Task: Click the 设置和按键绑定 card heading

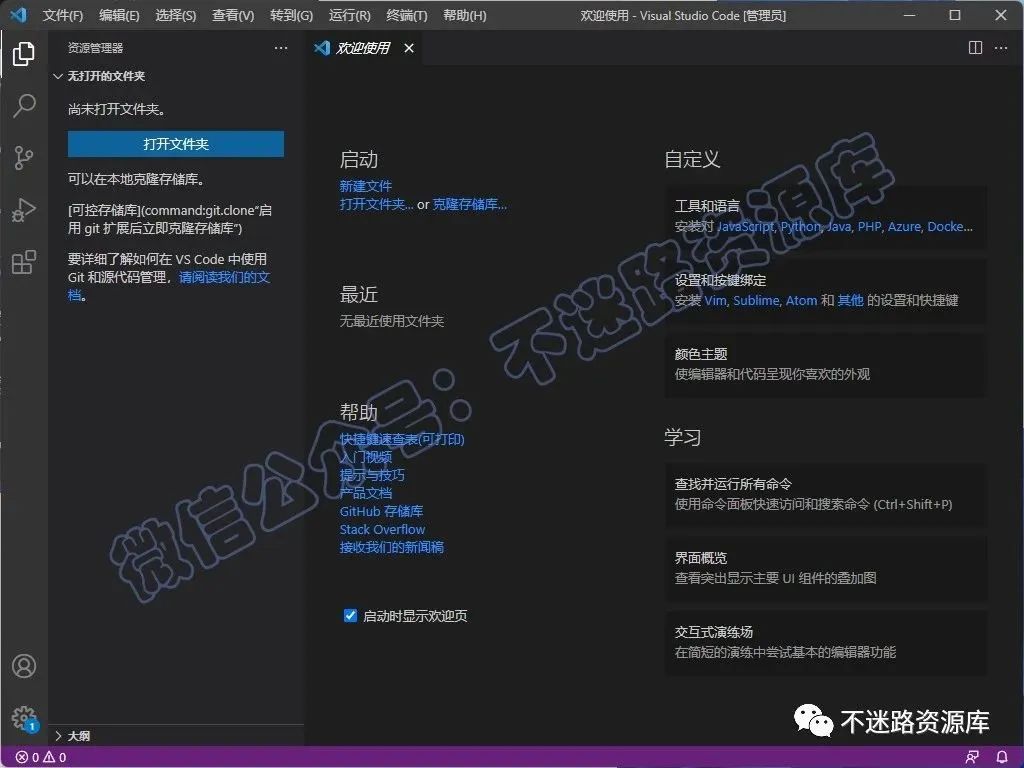Action: coord(720,280)
